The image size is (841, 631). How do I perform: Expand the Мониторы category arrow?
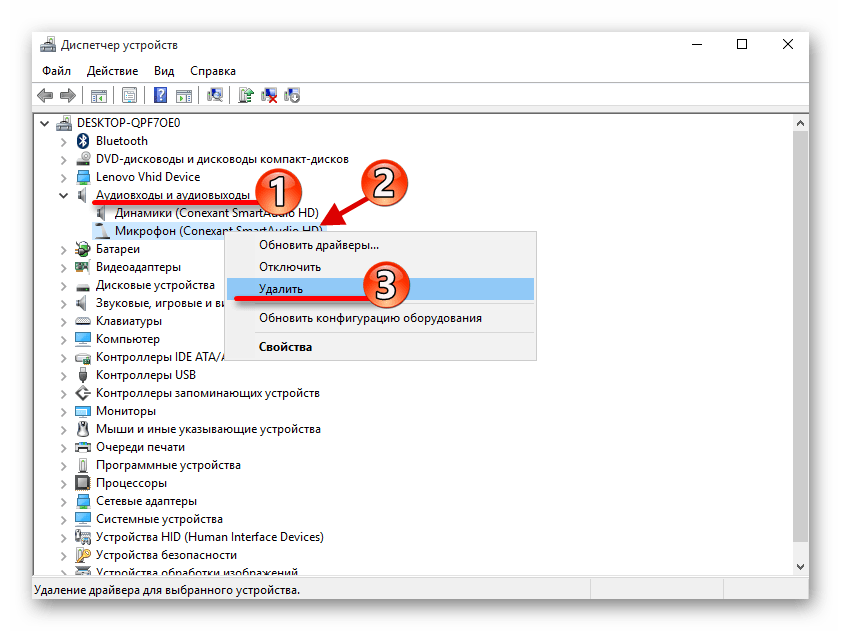click(x=64, y=411)
